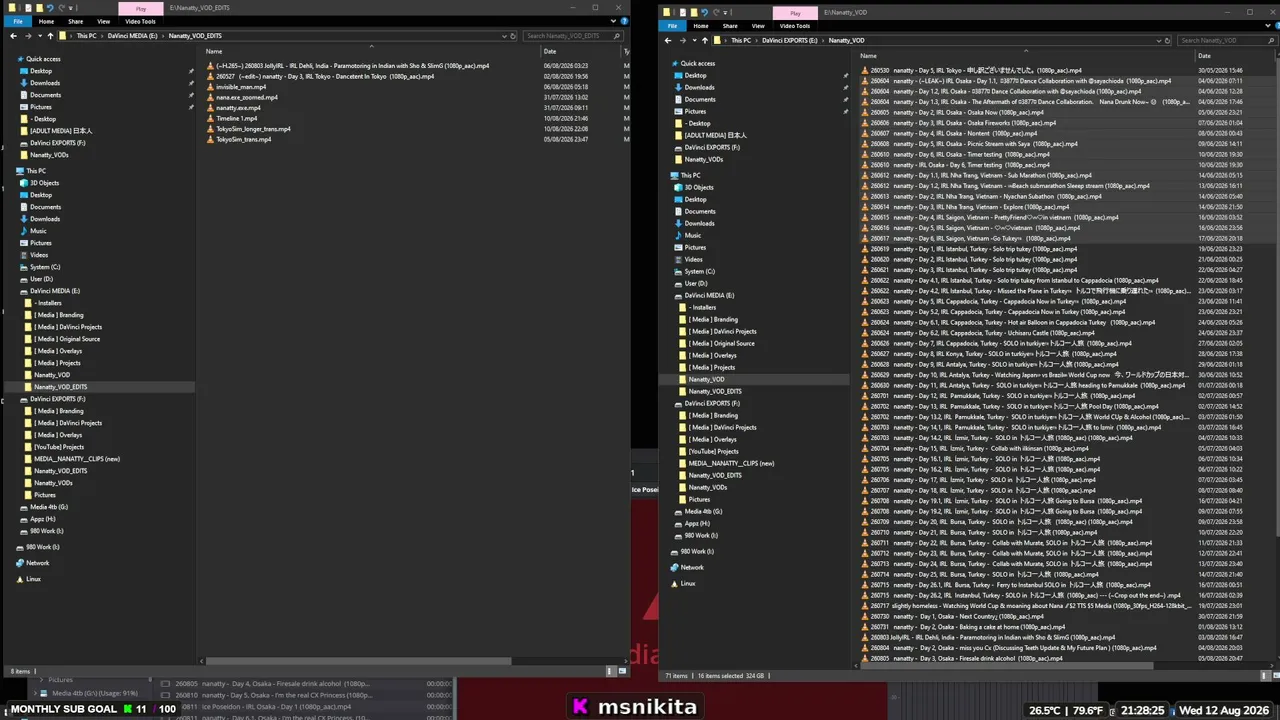Refresh the right Nanatty_VOD folder view
The width and height of the screenshot is (1280, 720).
[1168, 41]
